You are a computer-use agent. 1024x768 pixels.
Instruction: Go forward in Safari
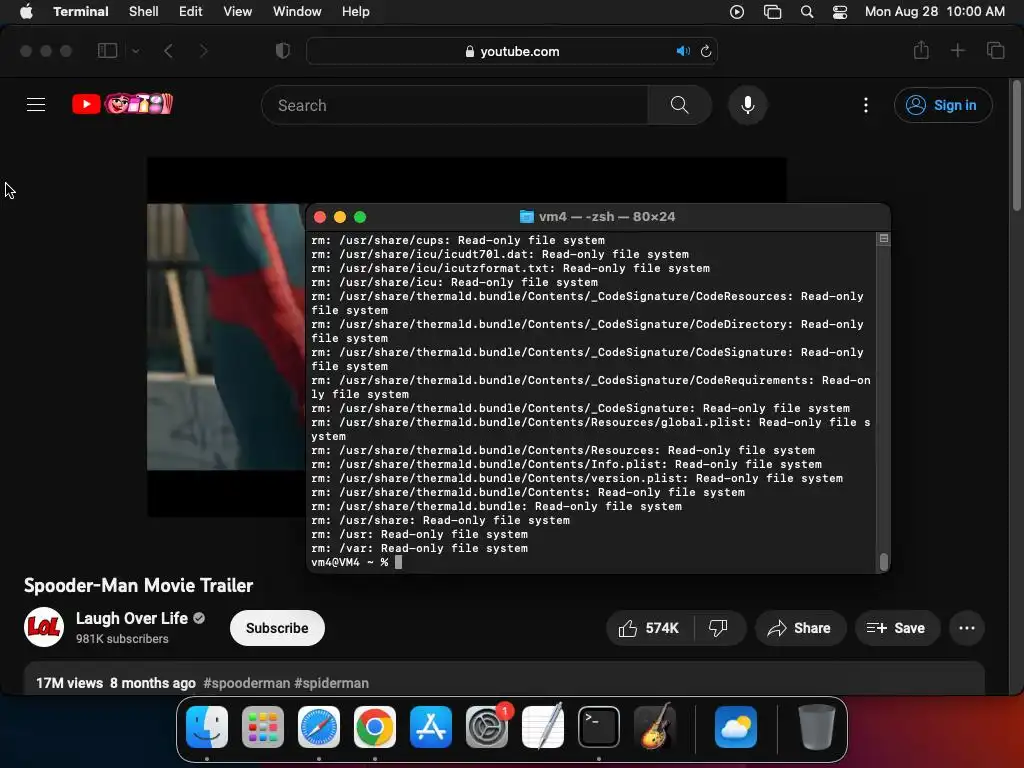click(203, 51)
